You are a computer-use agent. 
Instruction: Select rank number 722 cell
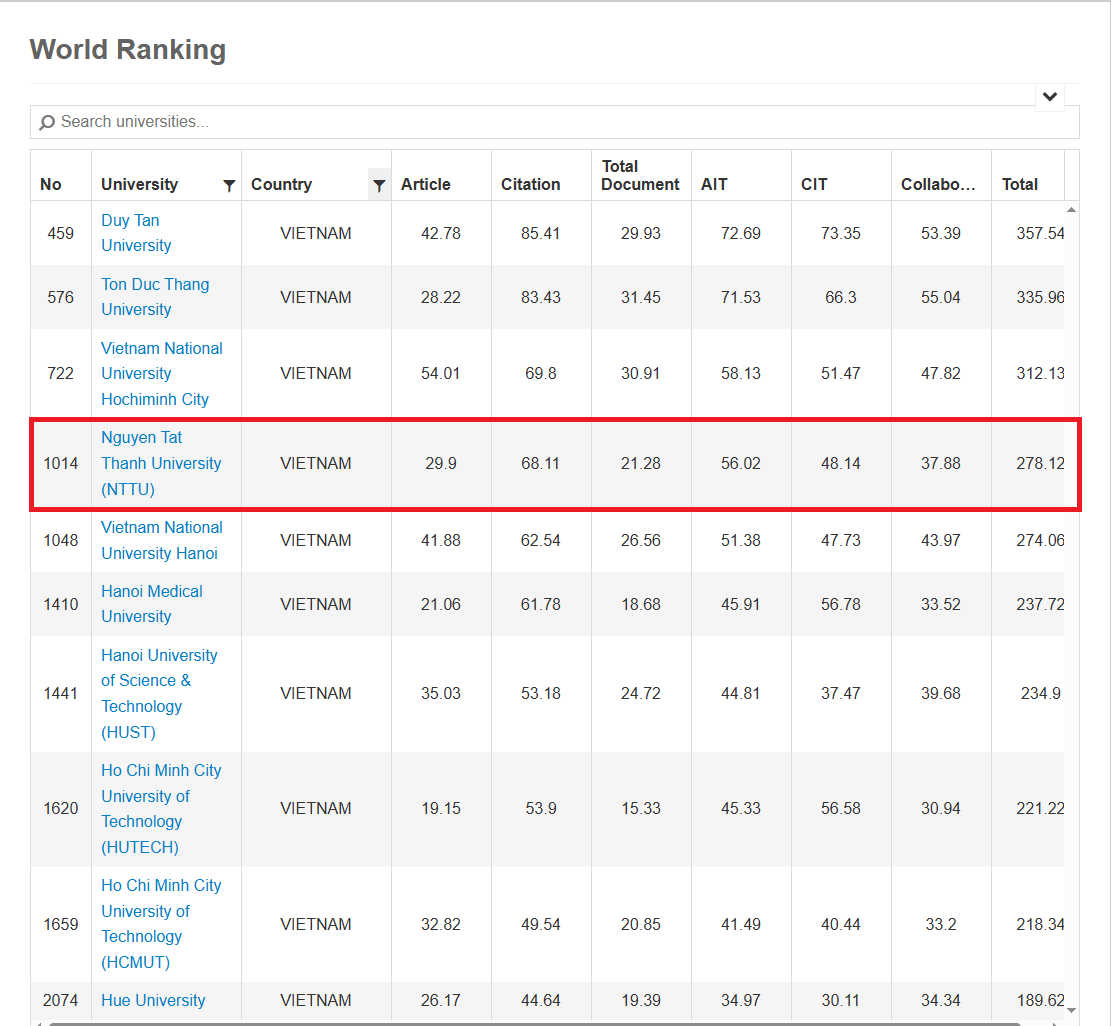click(x=61, y=373)
